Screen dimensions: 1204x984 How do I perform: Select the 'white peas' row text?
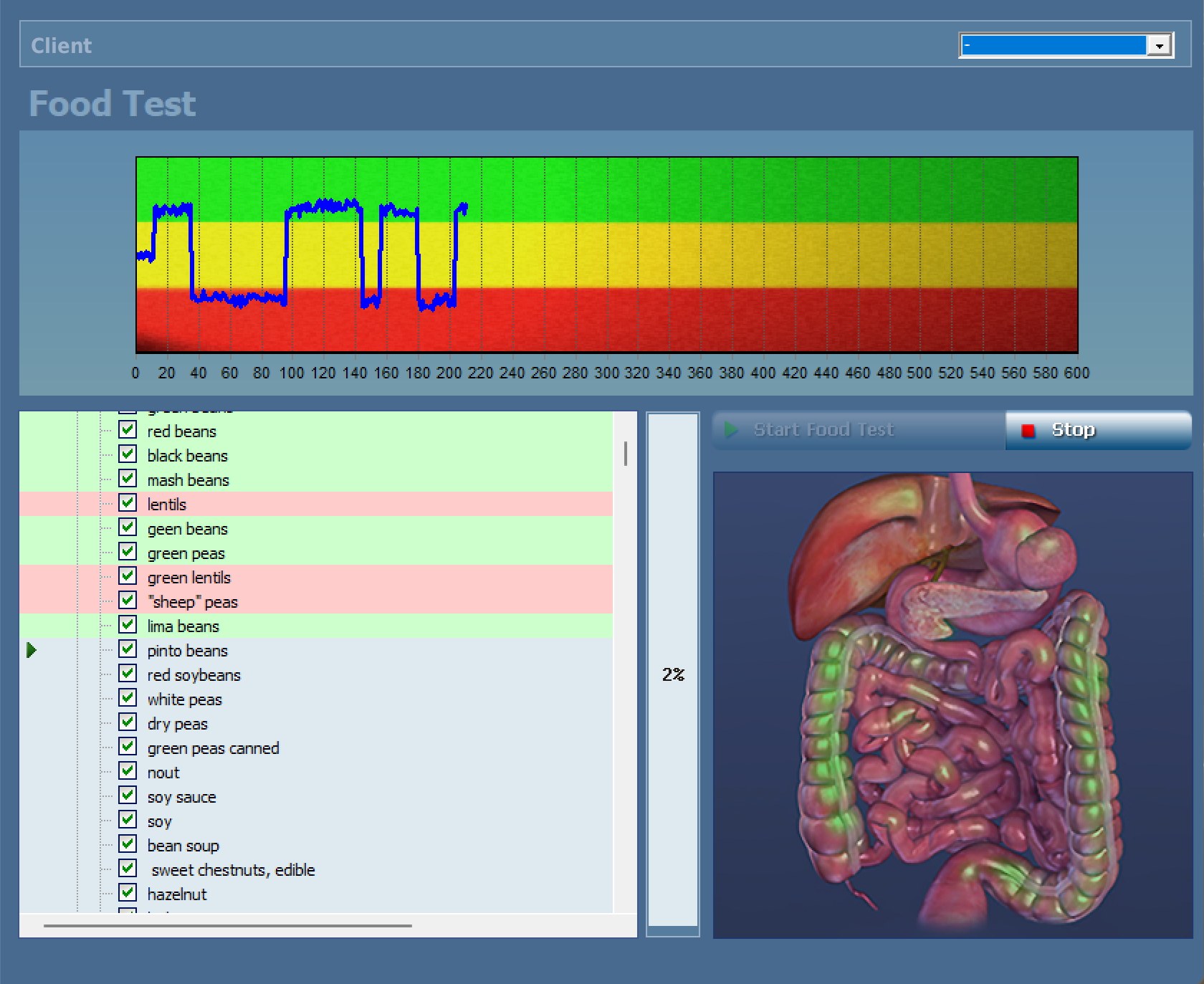point(184,699)
